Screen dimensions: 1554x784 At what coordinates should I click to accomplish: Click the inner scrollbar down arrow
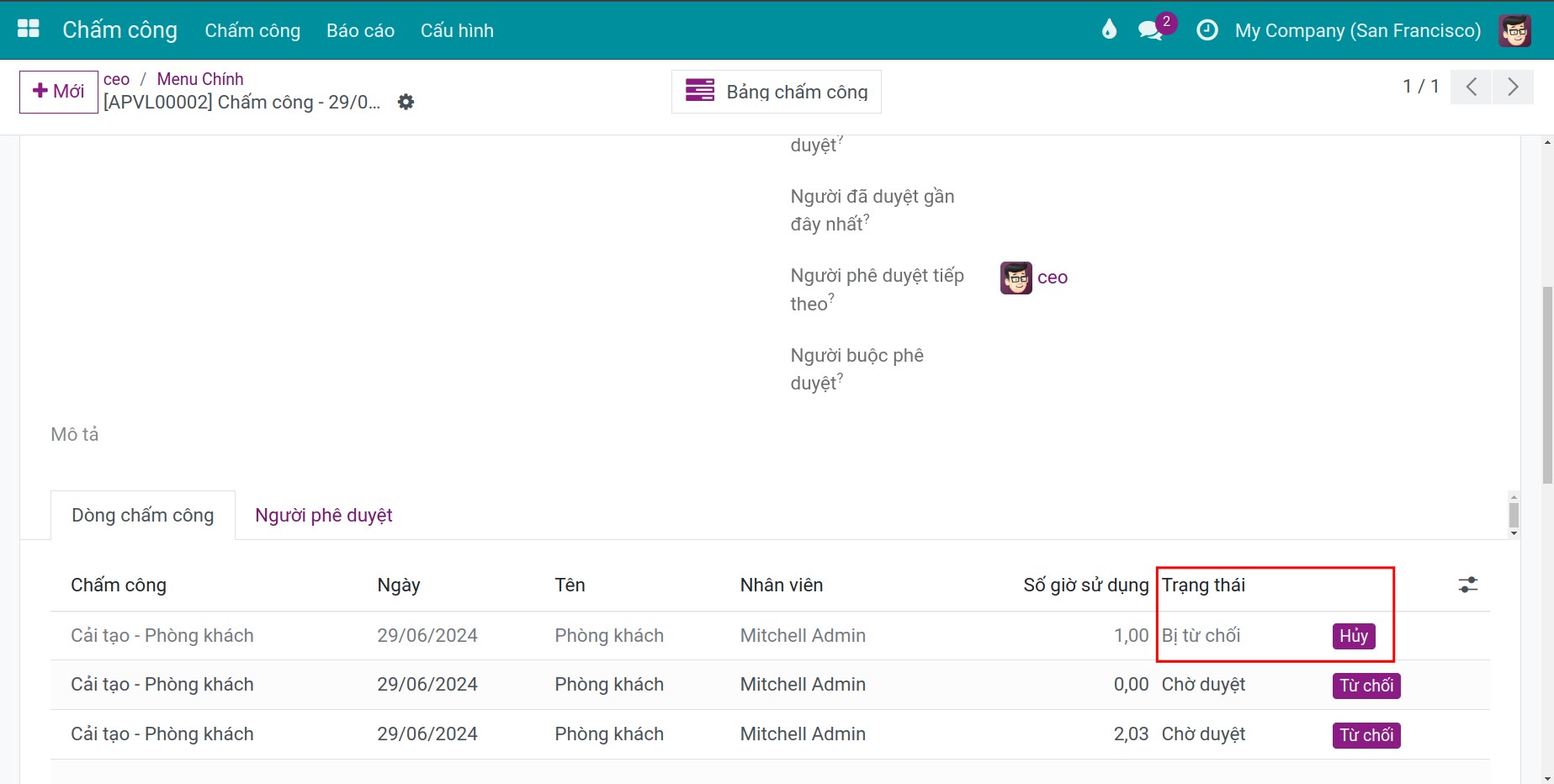click(1514, 533)
